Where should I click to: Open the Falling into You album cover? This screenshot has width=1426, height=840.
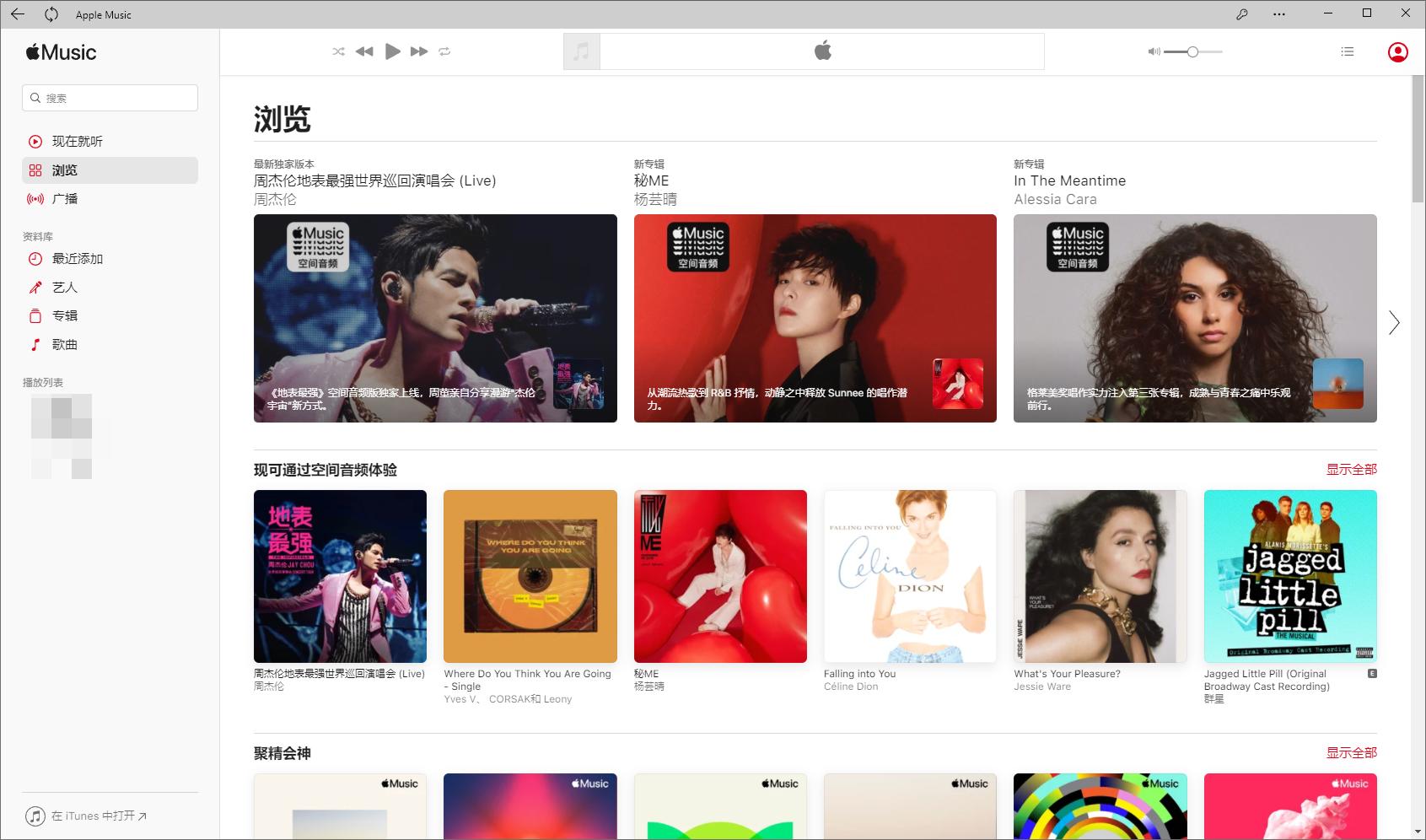click(910, 576)
